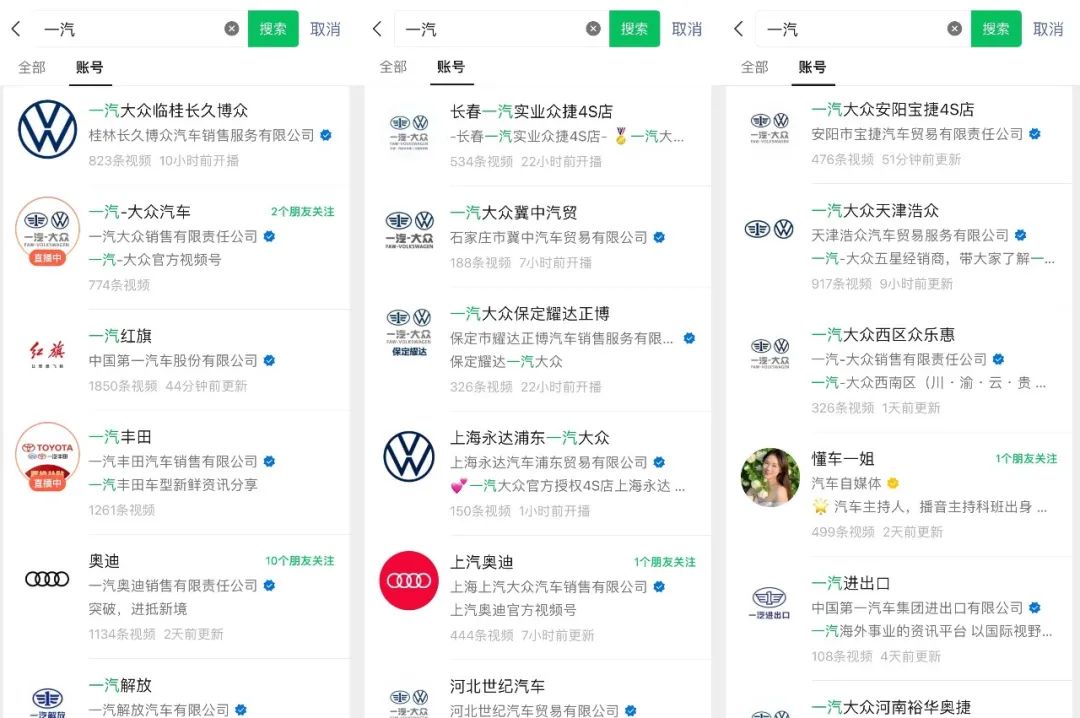This screenshot has height=718, width=1080.
Task: Tap 1个朋友关注 label on 上汽奥迪
Action: click(x=665, y=562)
